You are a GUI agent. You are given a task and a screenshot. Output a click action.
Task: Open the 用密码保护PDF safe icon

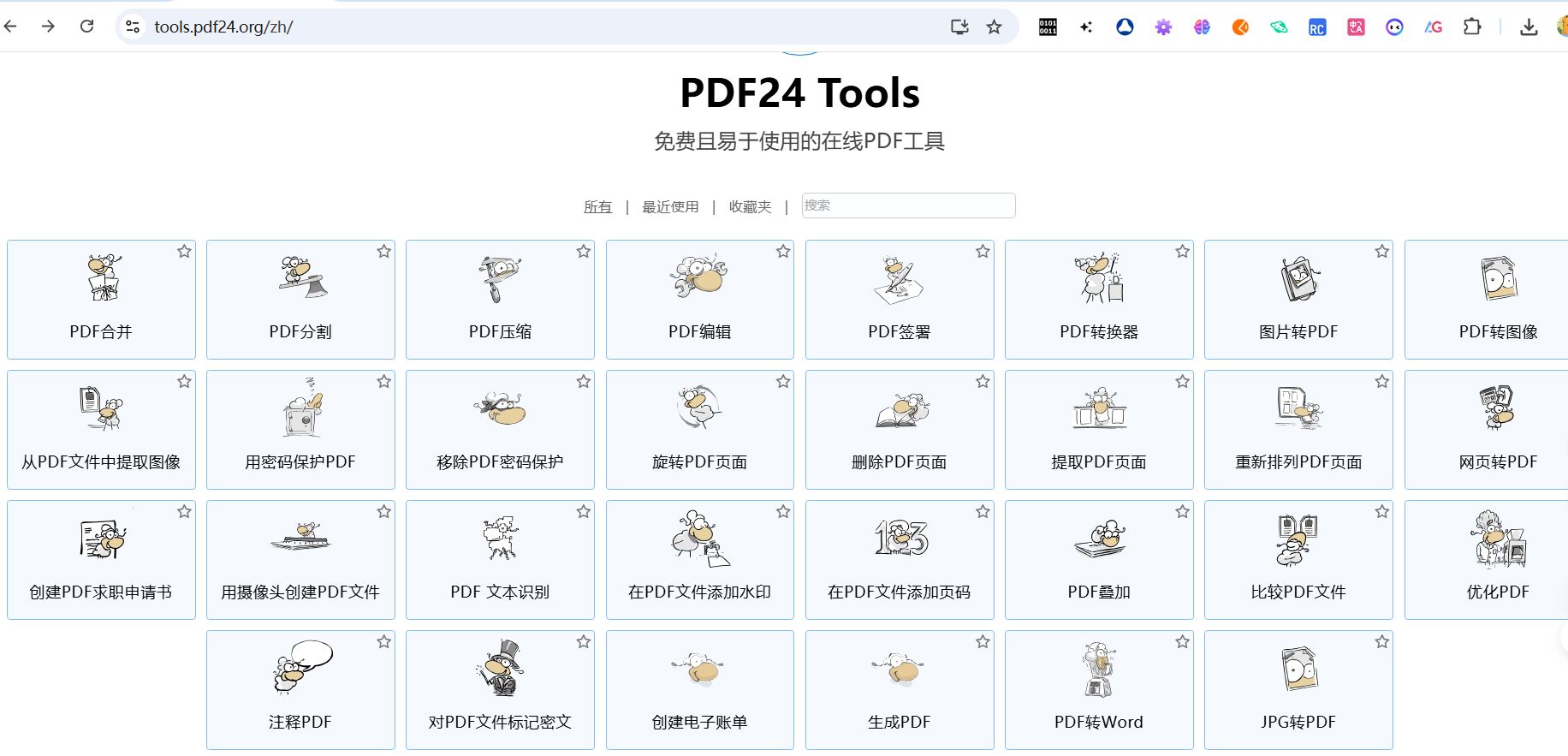coord(302,408)
